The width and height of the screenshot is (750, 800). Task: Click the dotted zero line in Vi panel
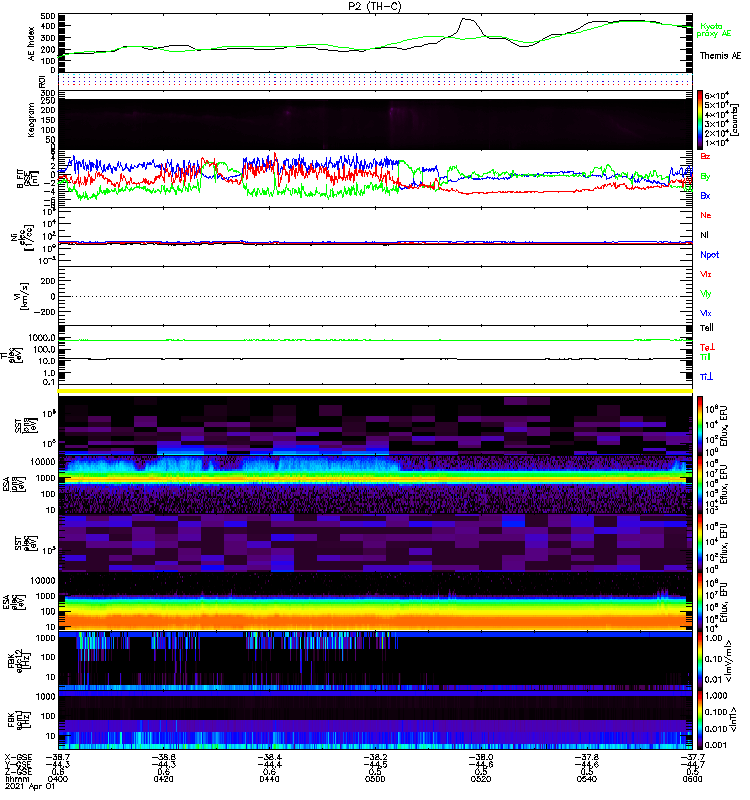(x=375, y=296)
